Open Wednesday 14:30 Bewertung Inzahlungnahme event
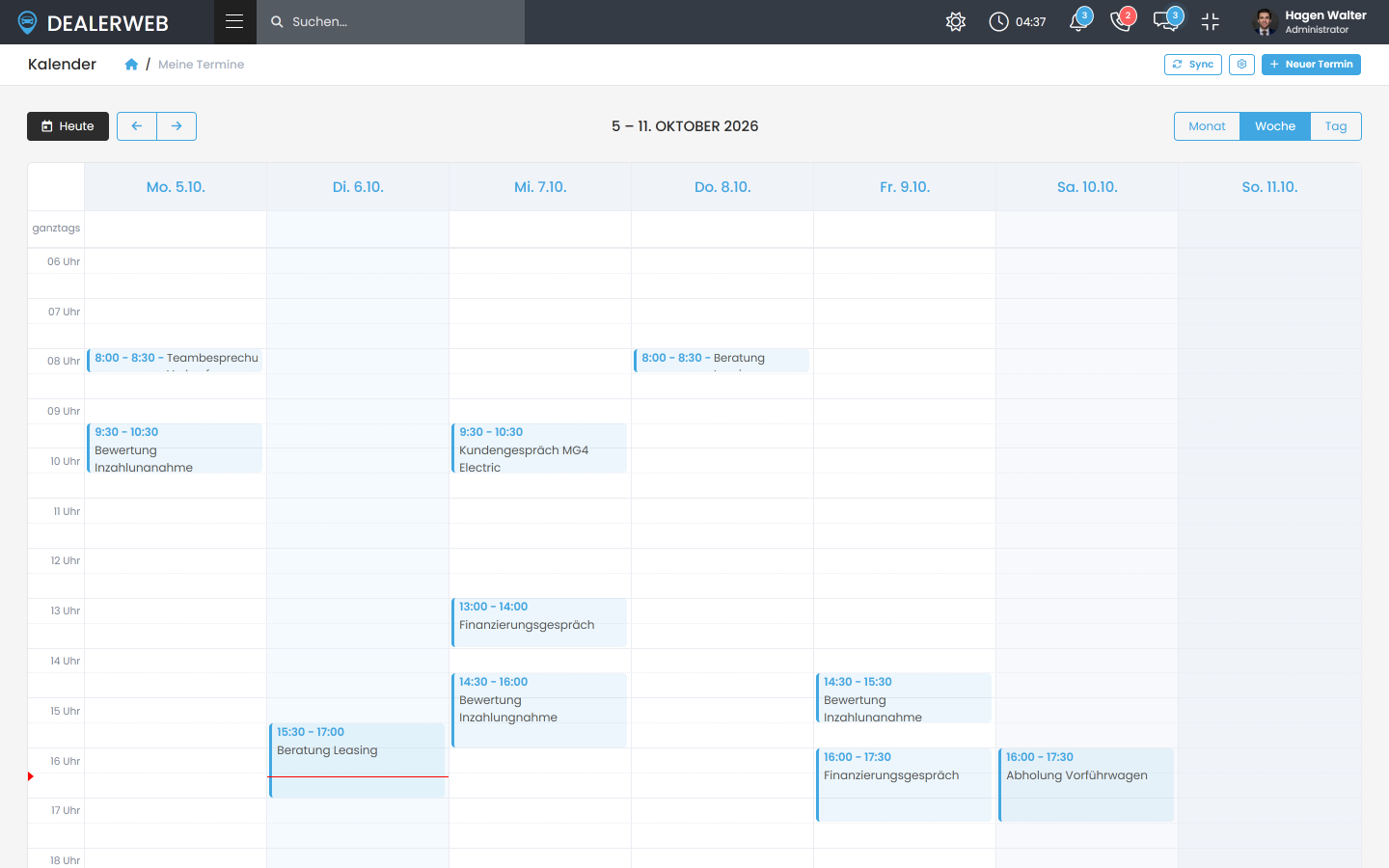 [539, 710]
